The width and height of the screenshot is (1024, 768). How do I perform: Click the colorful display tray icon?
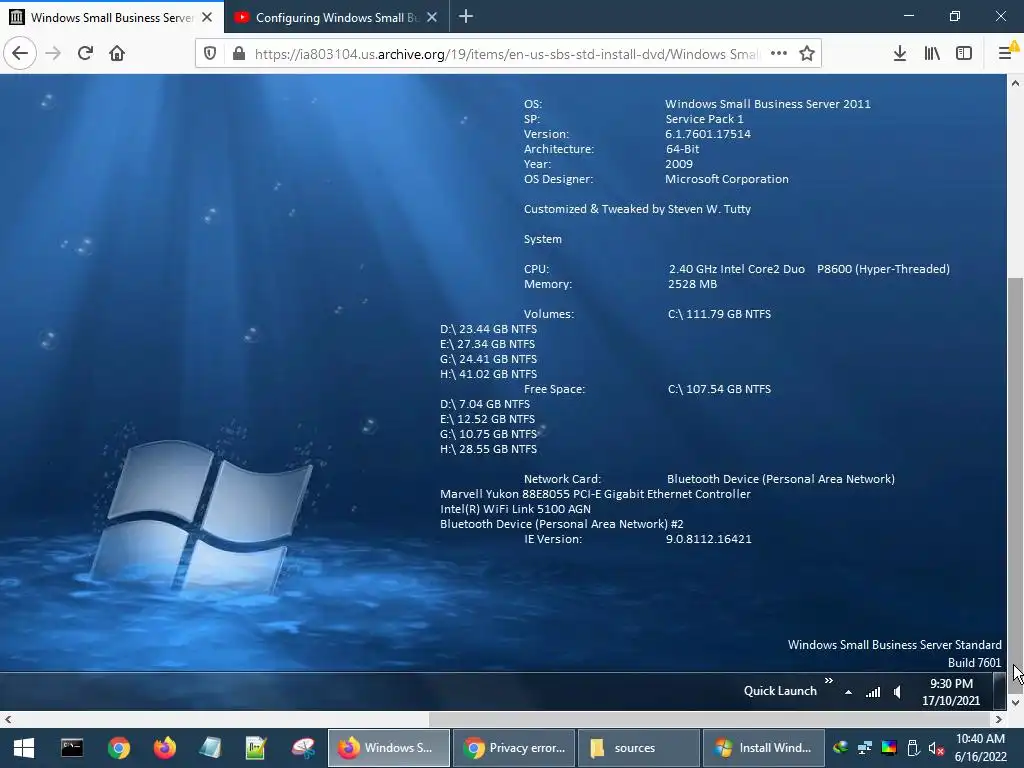click(x=889, y=748)
